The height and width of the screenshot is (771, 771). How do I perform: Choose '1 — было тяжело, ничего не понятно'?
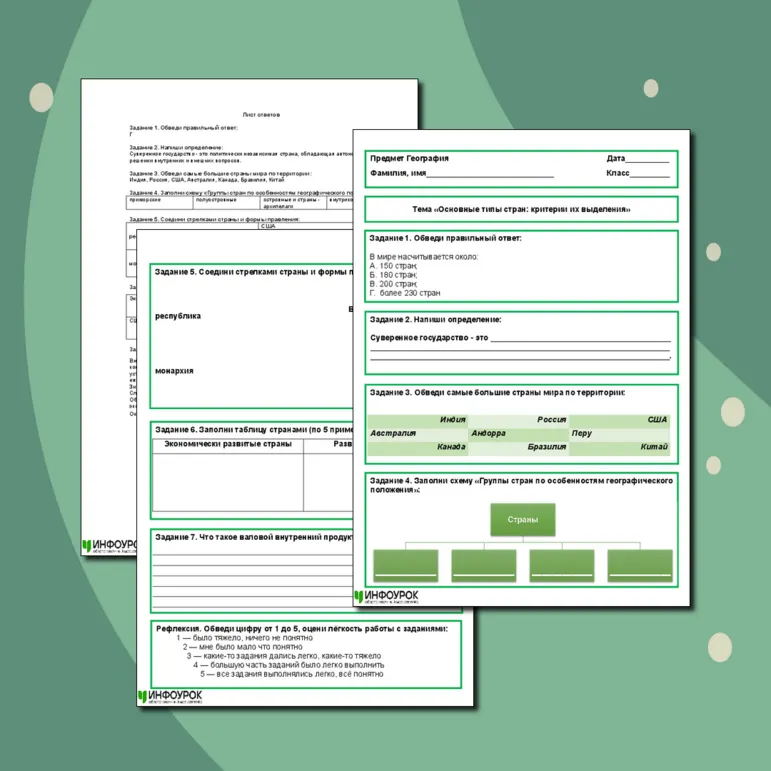[x=244, y=638]
